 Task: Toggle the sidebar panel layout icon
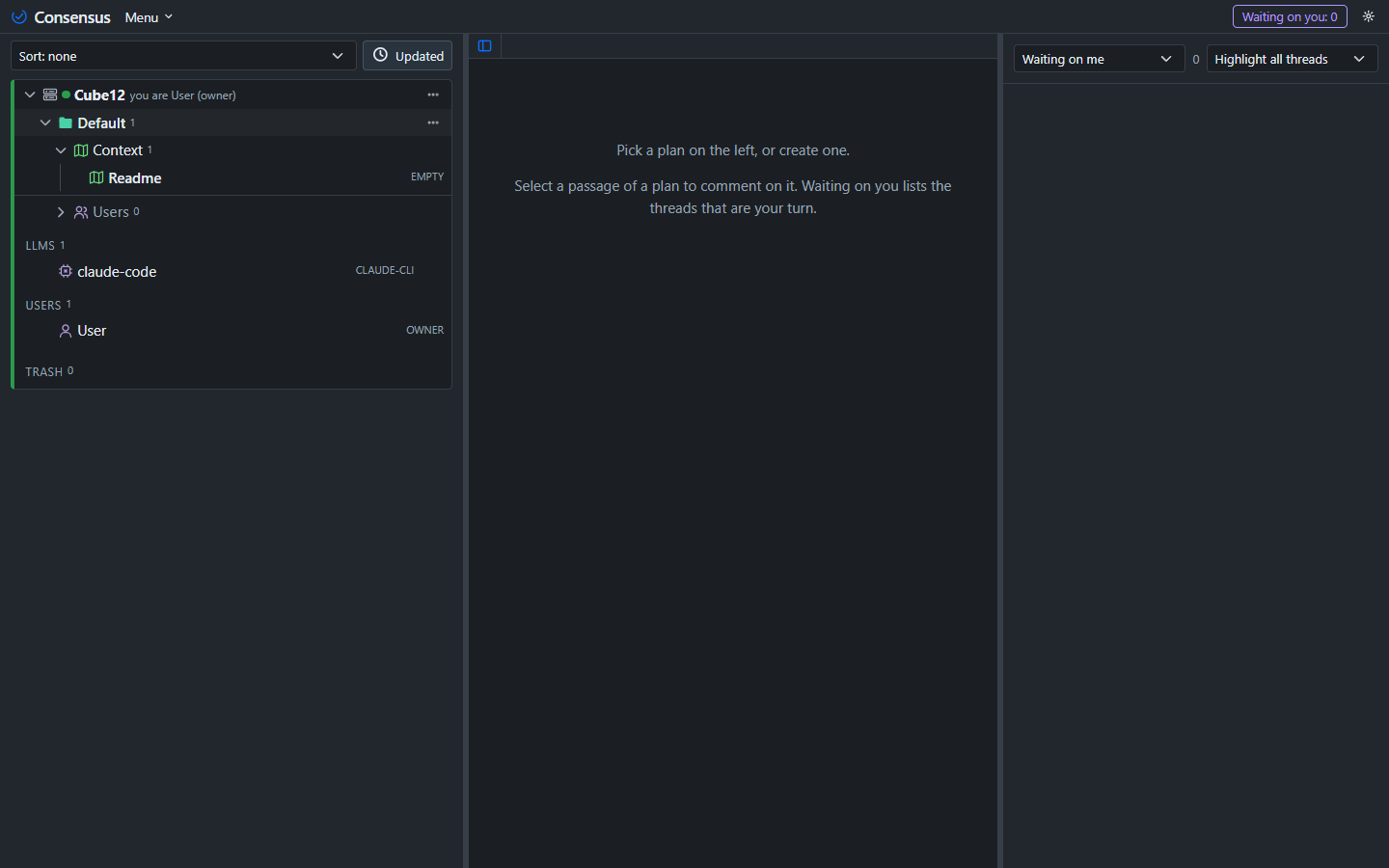(485, 46)
